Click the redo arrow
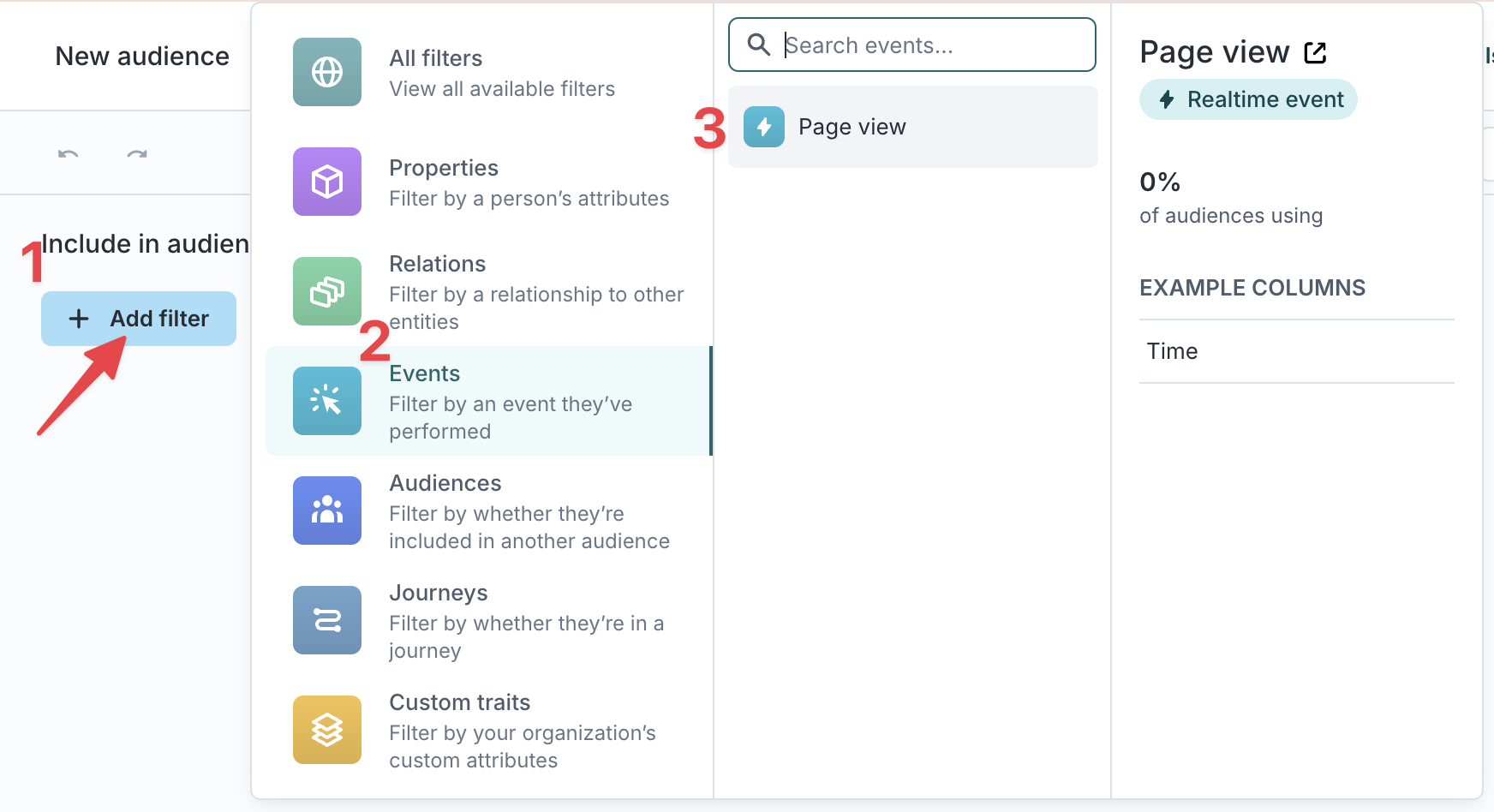 coord(135,152)
